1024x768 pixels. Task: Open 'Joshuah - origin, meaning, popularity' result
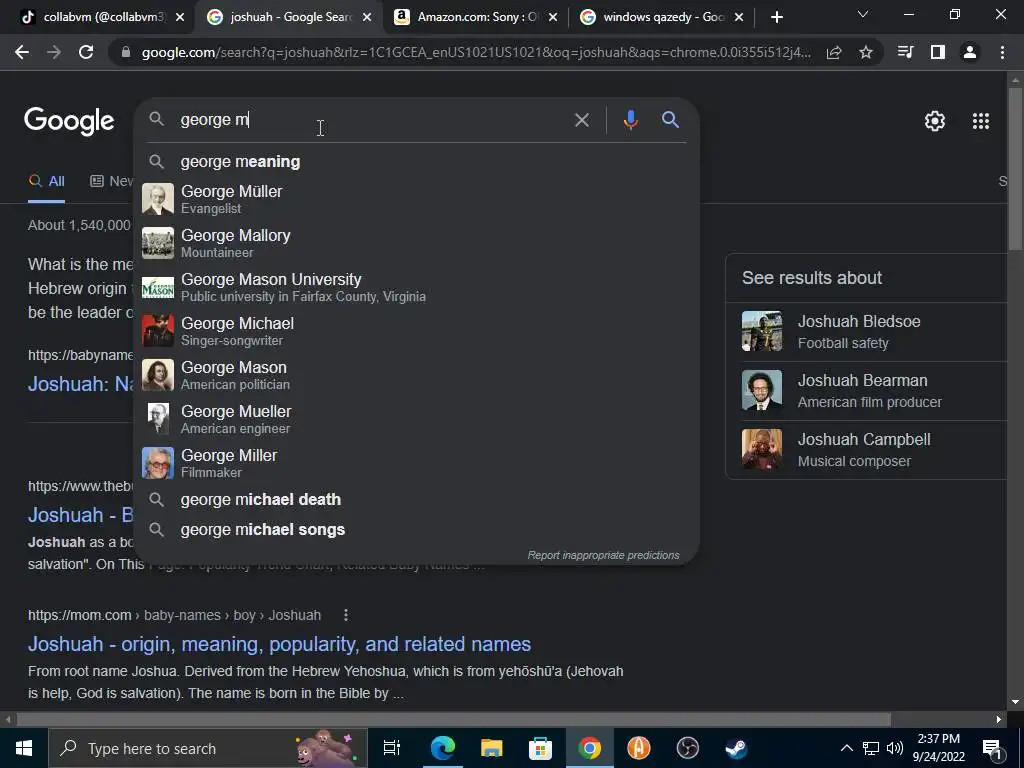point(280,644)
